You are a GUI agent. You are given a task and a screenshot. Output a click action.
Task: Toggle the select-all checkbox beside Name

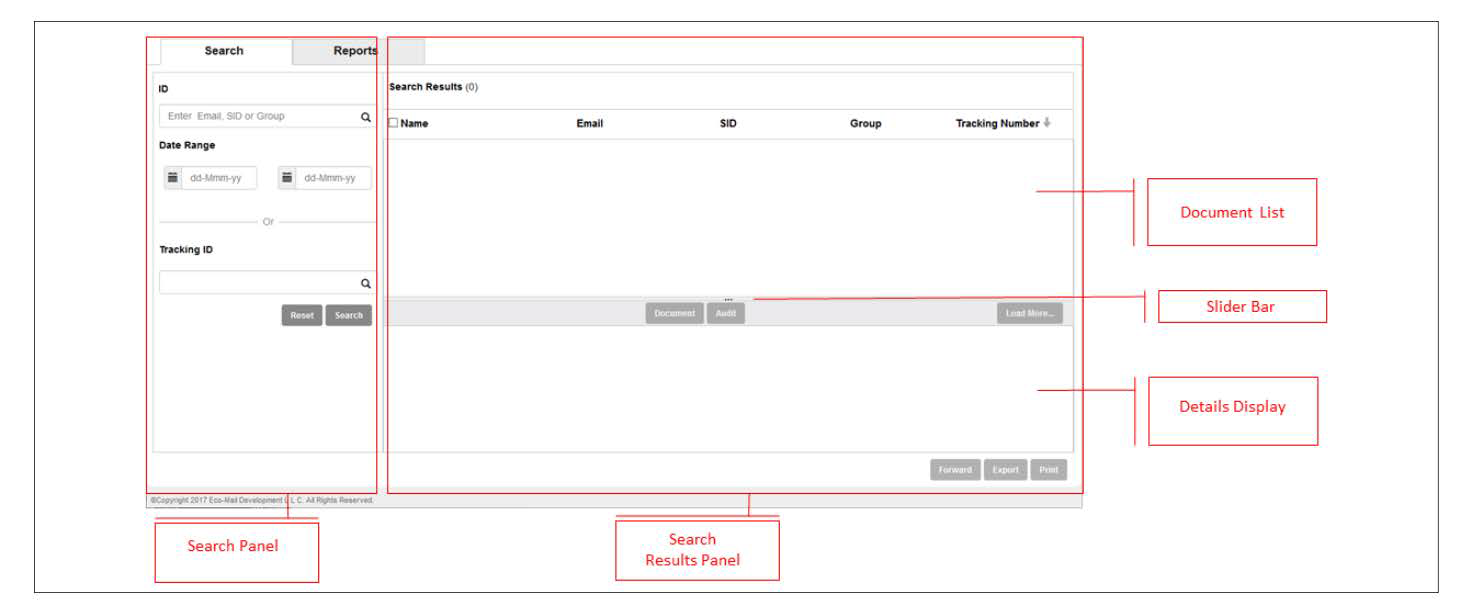coord(393,123)
